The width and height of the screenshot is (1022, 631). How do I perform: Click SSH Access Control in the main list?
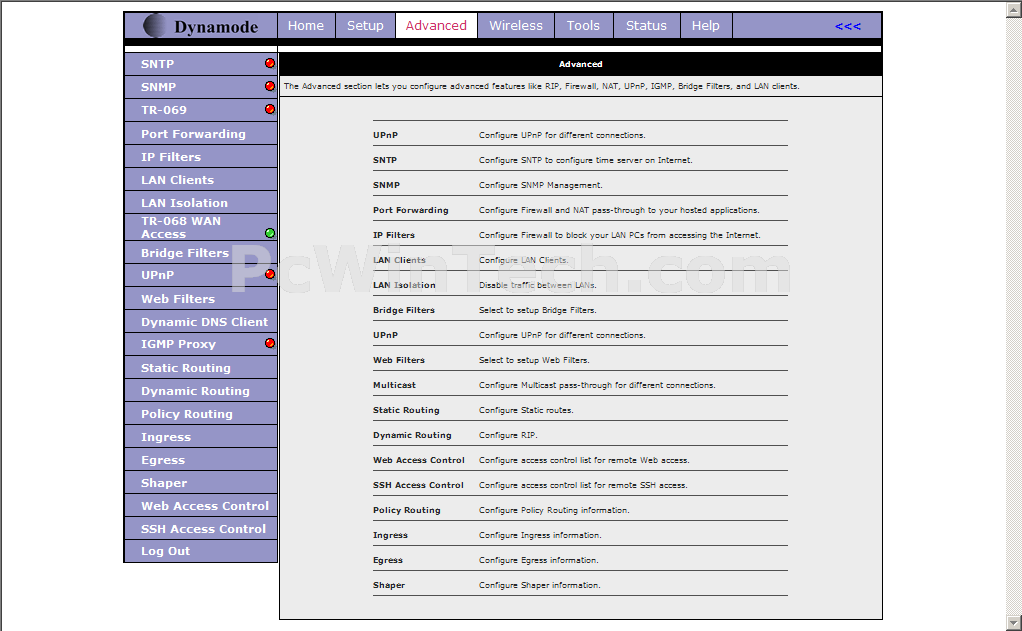tap(418, 485)
